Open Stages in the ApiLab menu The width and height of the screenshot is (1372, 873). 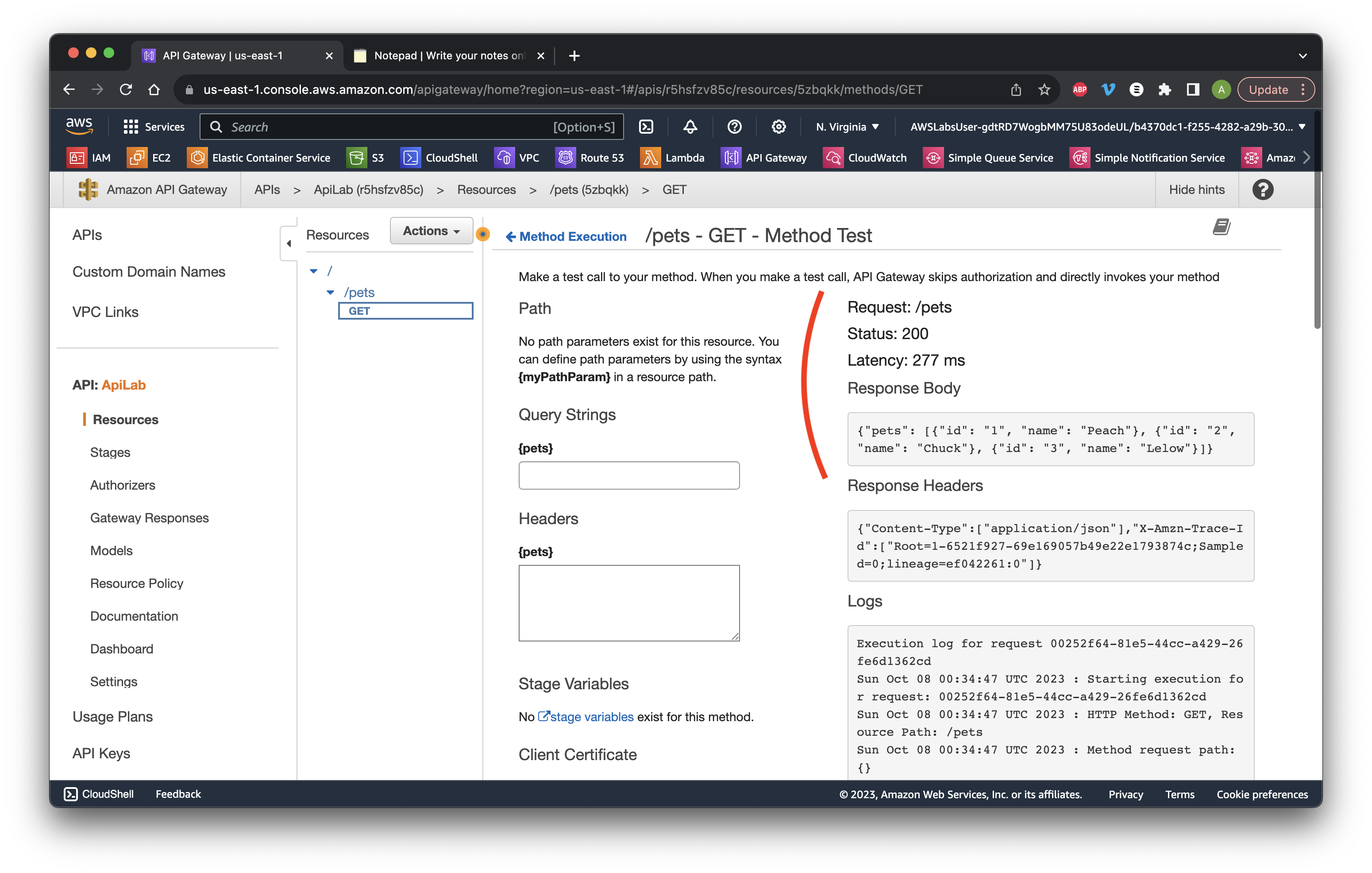[110, 452]
